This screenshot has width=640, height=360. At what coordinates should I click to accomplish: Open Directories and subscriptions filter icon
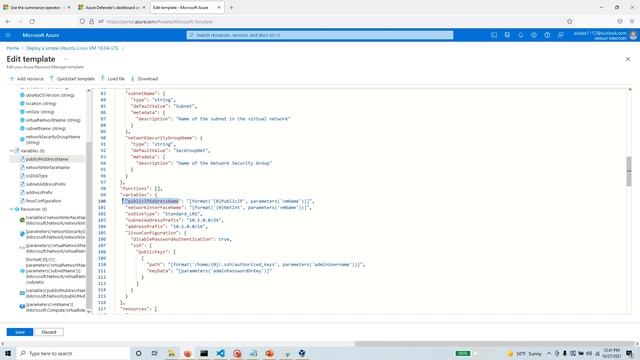tap(507, 35)
